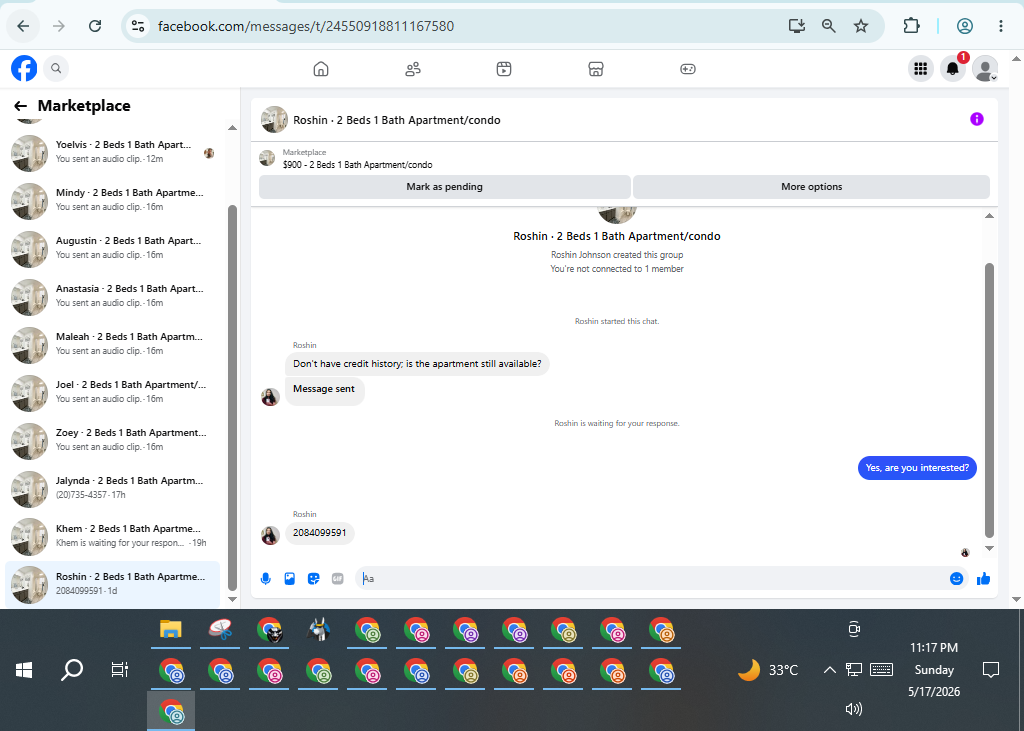
Task: Click the 2084099591 message bubble
Action: click(x=319, y=532)
